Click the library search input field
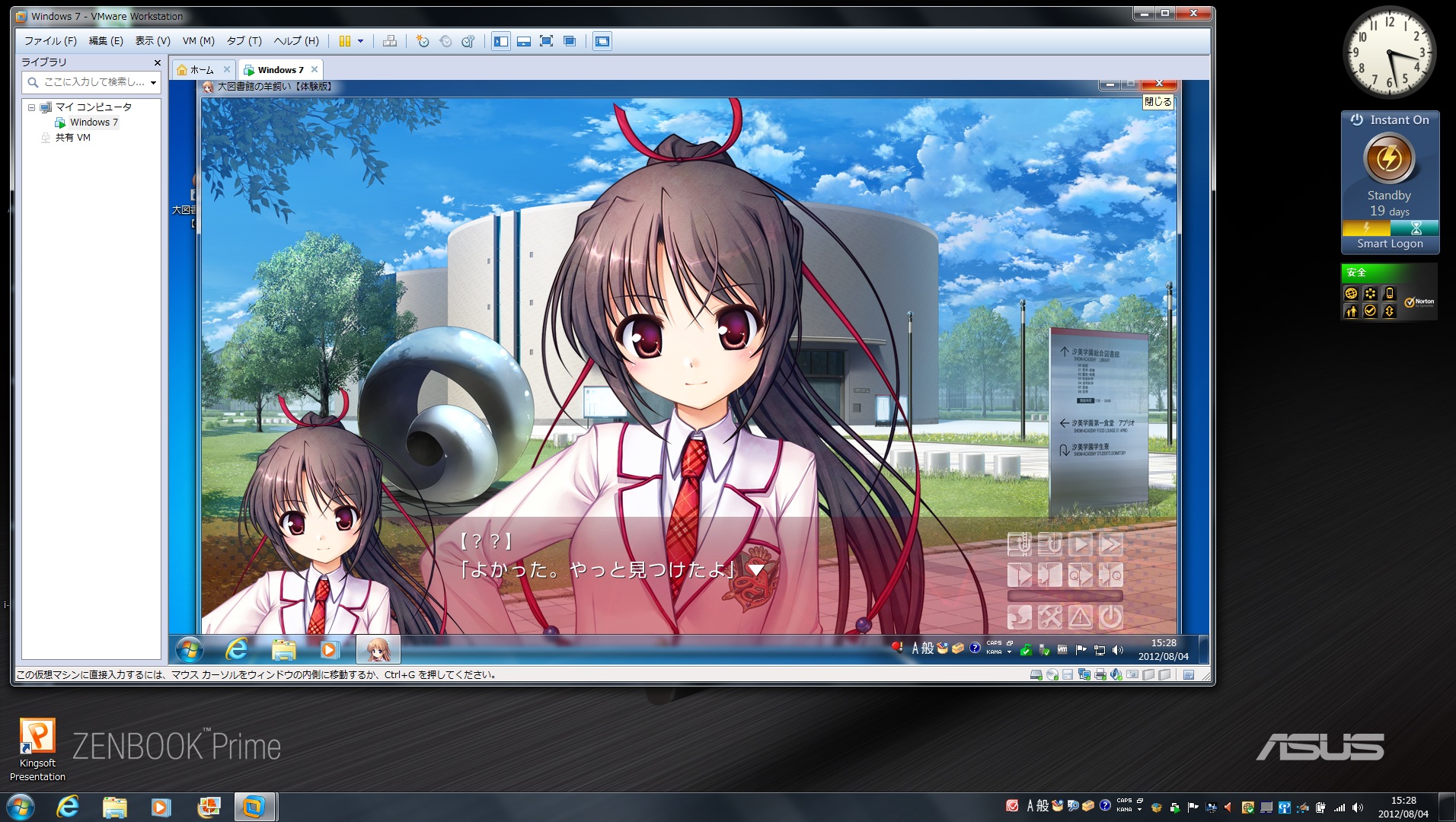The height and width of the screenshot is (822, 1456). point(91,82)
